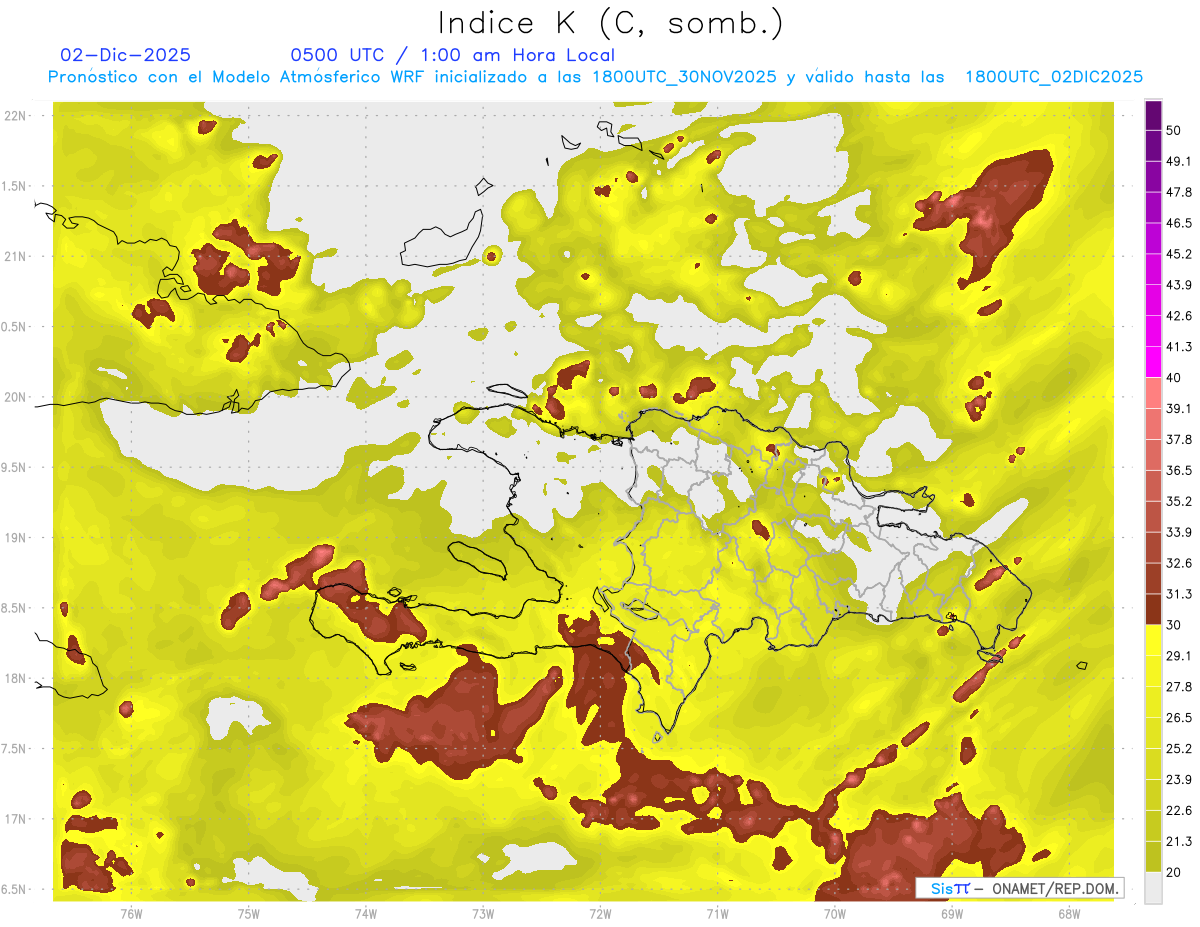Image resolution: width=1200 pixels, height=927 pixels.
Task: Select the colorbar value "36.5"
Action: click(x=1179, y=470)
